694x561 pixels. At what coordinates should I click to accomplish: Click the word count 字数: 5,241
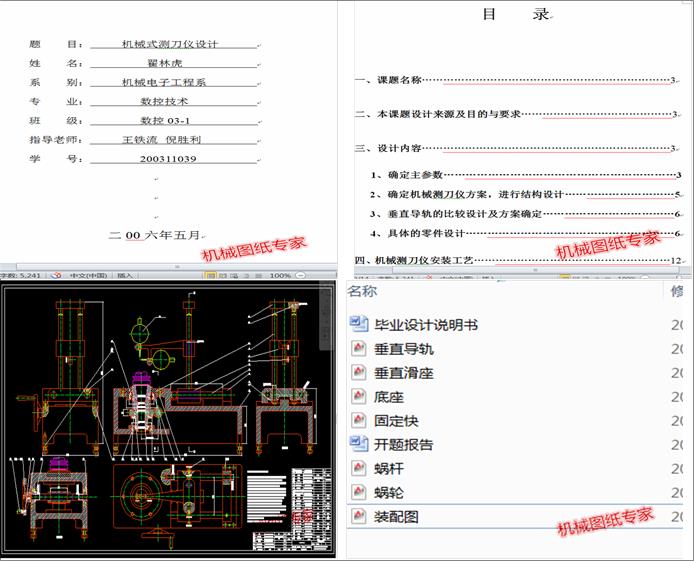(20, 275)
